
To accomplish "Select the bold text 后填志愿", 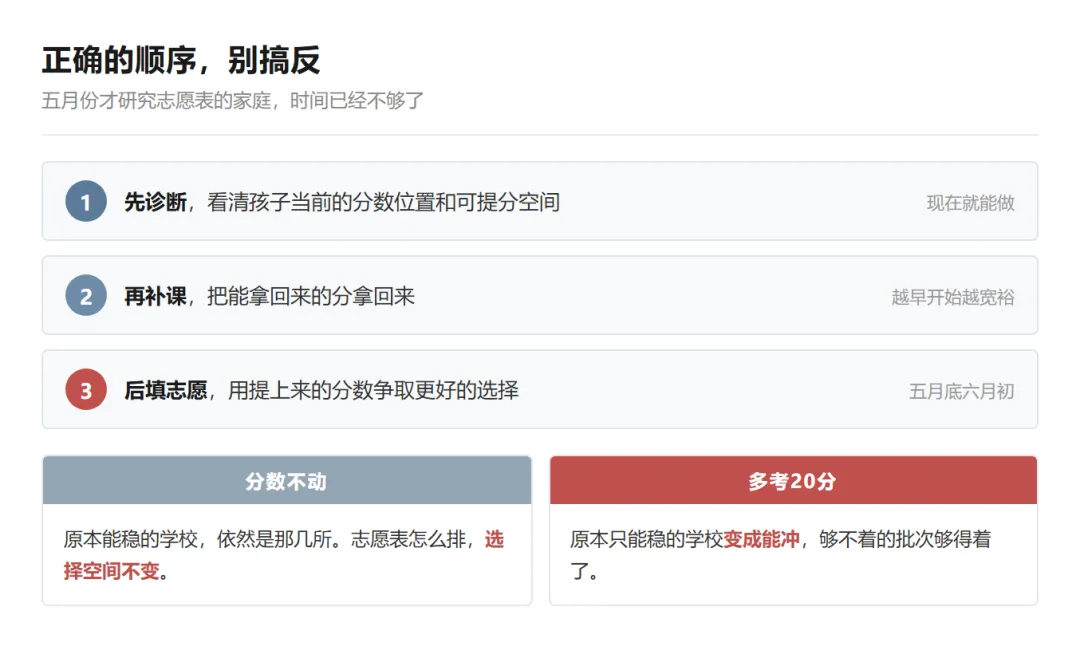I will 165,391.
